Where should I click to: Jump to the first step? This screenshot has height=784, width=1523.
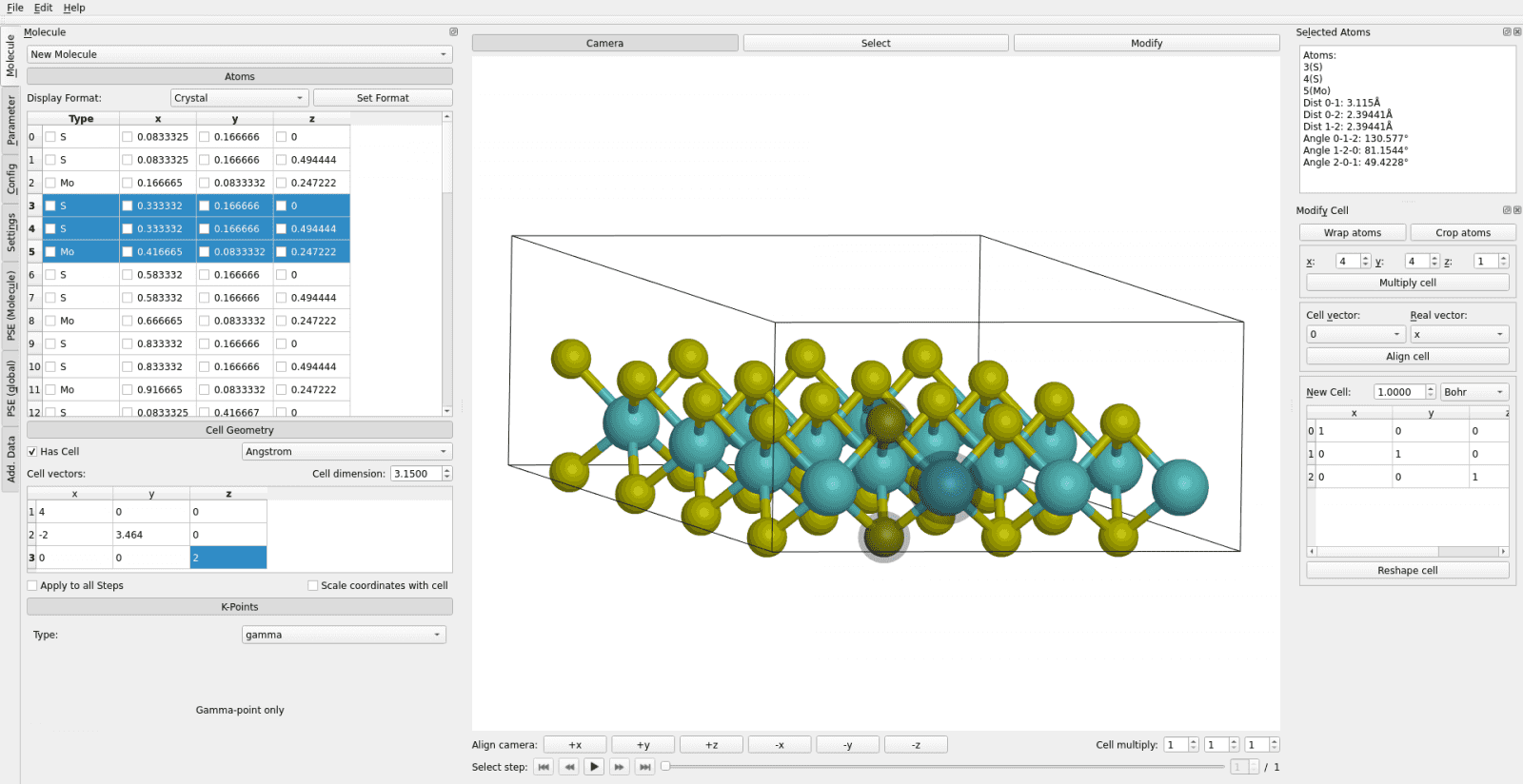point(544,767)
